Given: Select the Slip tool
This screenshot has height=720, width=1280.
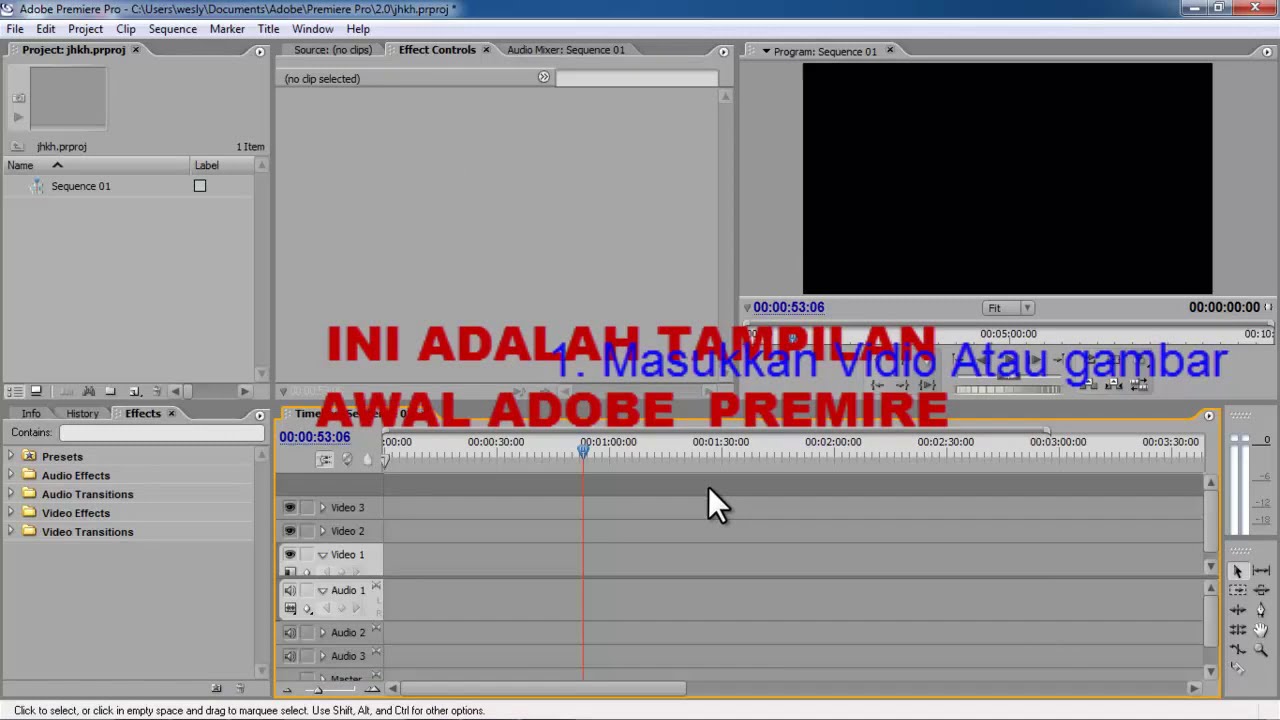Looking at the screenshot, I should click(1261, 571).
